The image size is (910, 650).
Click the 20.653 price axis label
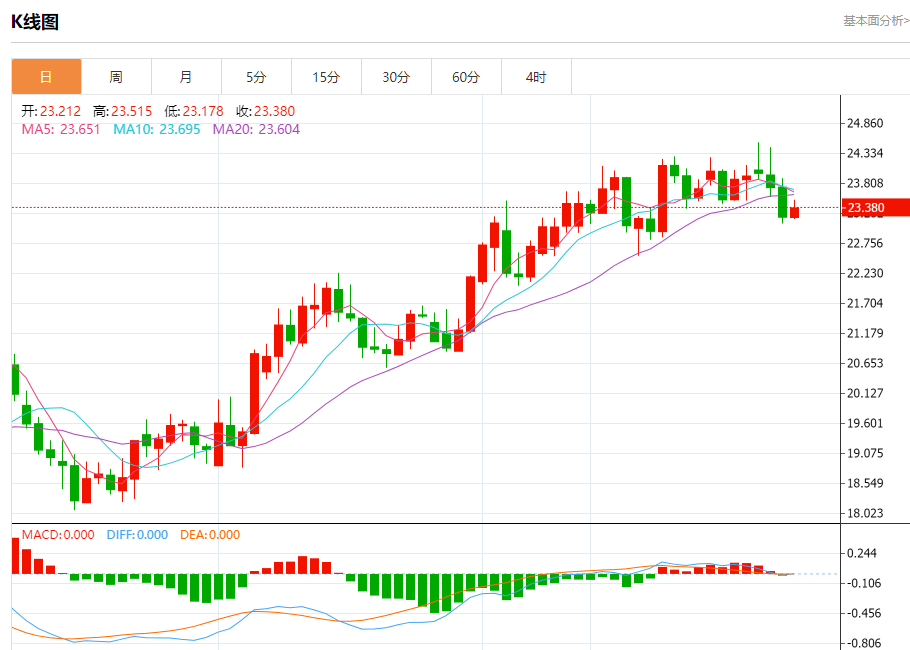865,363
